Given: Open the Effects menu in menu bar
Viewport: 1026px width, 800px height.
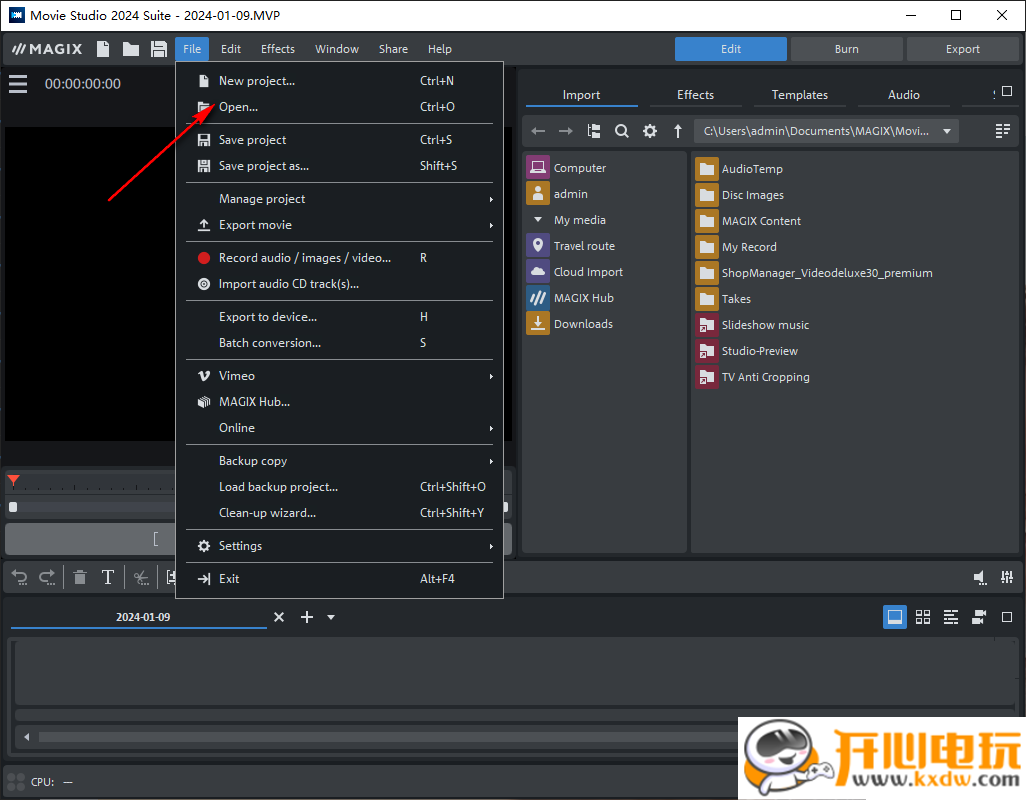Looking at the screenshot, I should [x=277, y=49].
